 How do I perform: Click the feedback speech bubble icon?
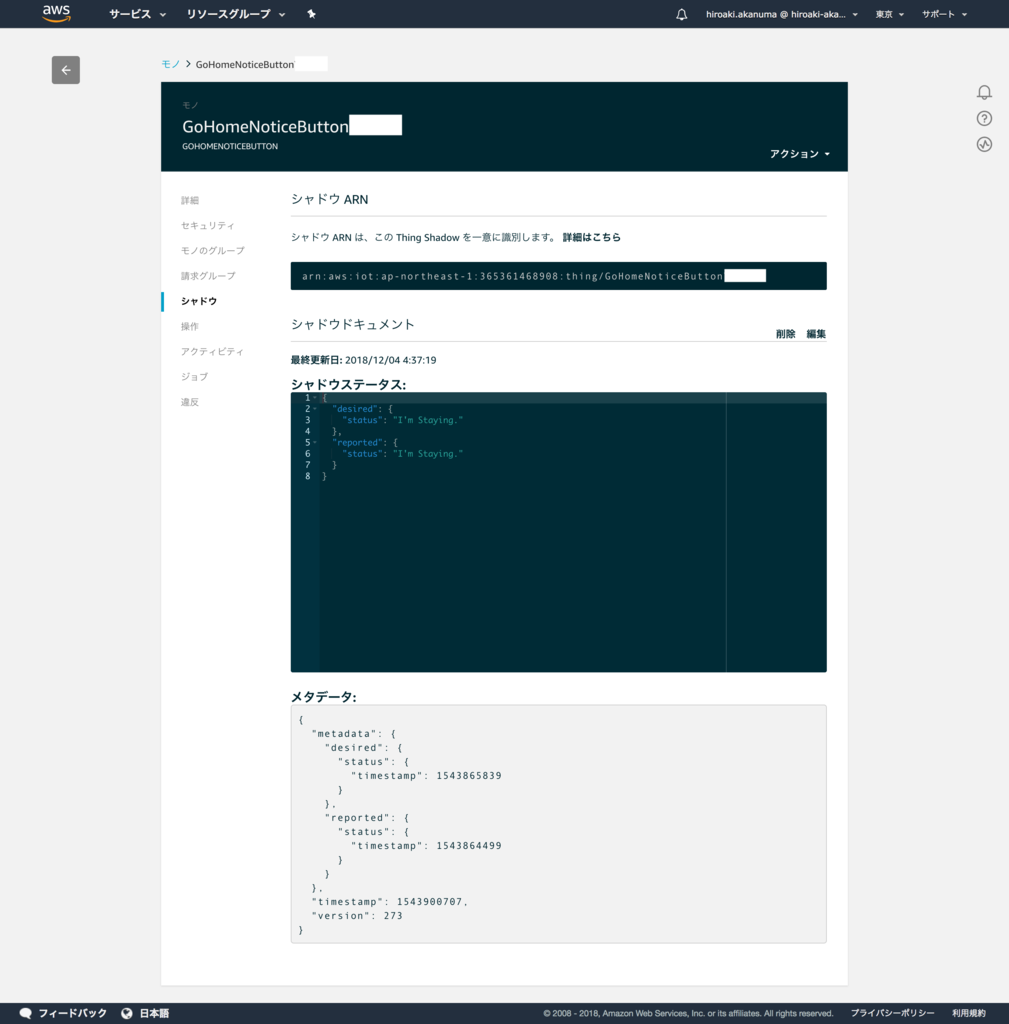[x=25, y=1013]
